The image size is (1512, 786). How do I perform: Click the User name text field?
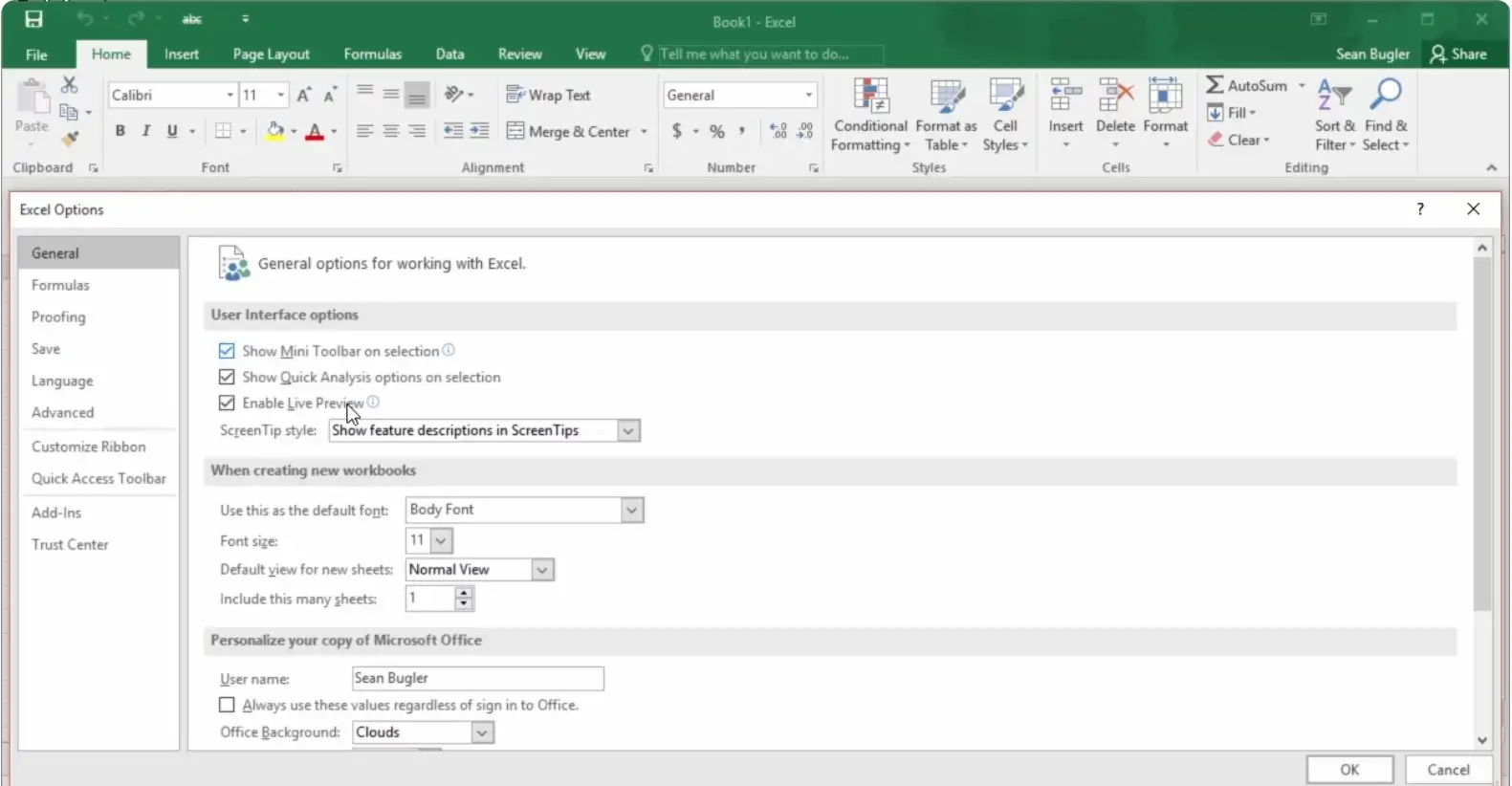pos(477,678)
